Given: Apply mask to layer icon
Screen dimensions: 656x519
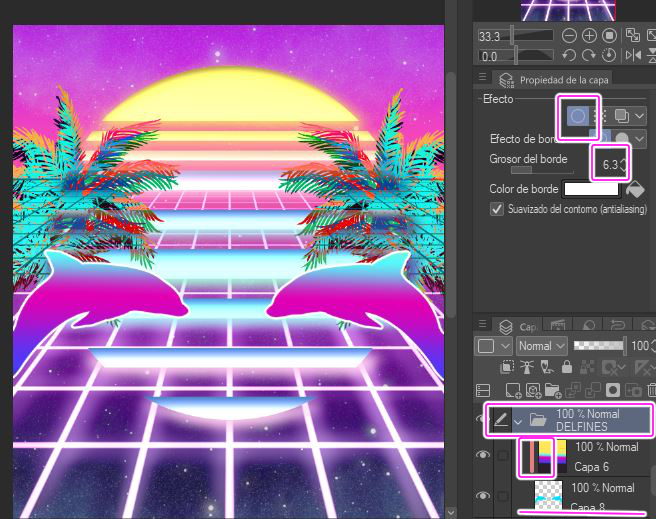Looking at the screenshot, I should point(633,390).
